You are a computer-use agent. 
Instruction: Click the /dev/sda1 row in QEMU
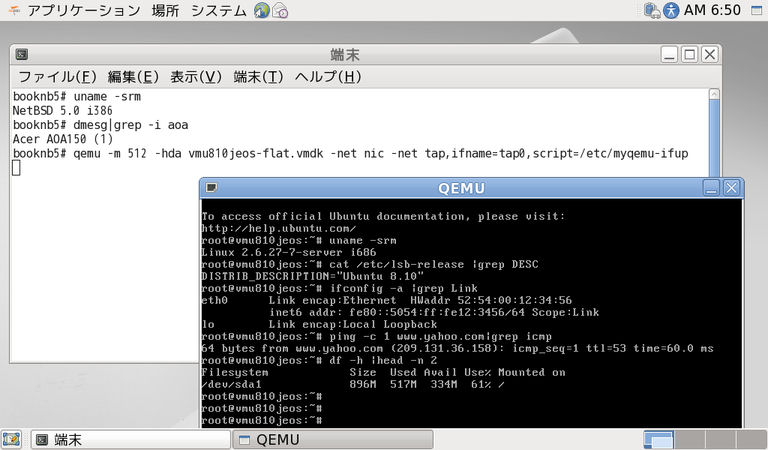click(x=353, y=384)
